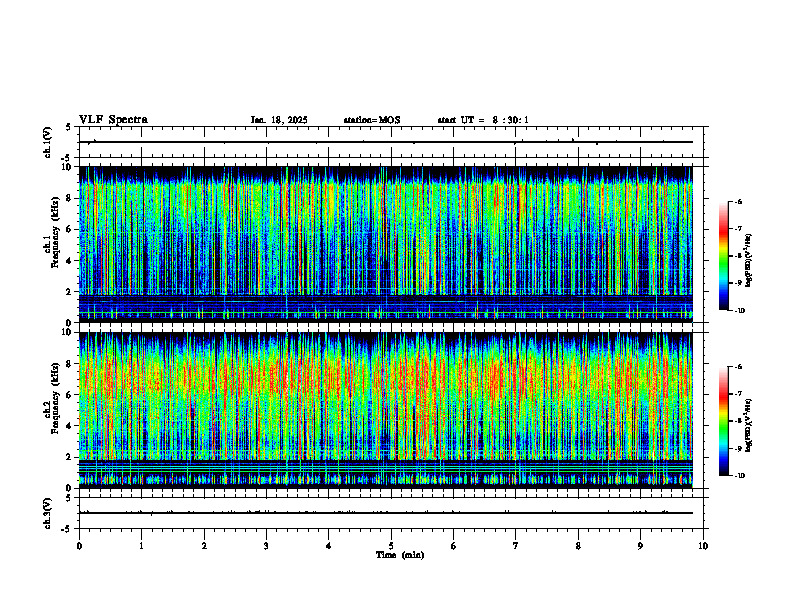Click inside the ch.2 spectrogram panel
The width and height of the screenshot is (792, 612).
386,410
